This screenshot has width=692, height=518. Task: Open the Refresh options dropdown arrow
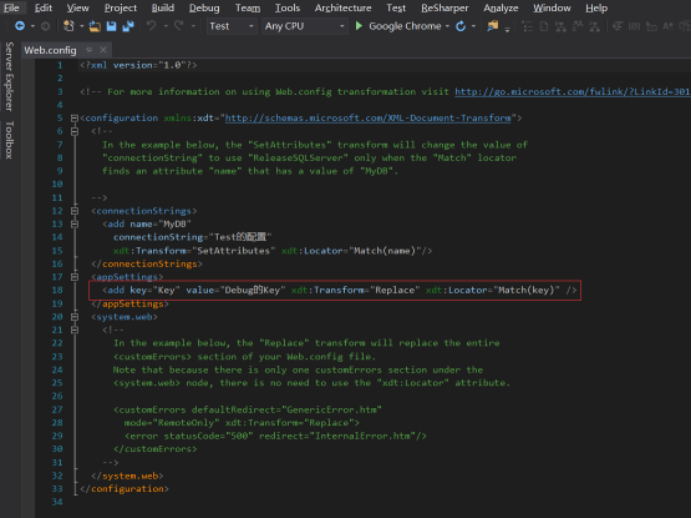click(x=474, y=26)
